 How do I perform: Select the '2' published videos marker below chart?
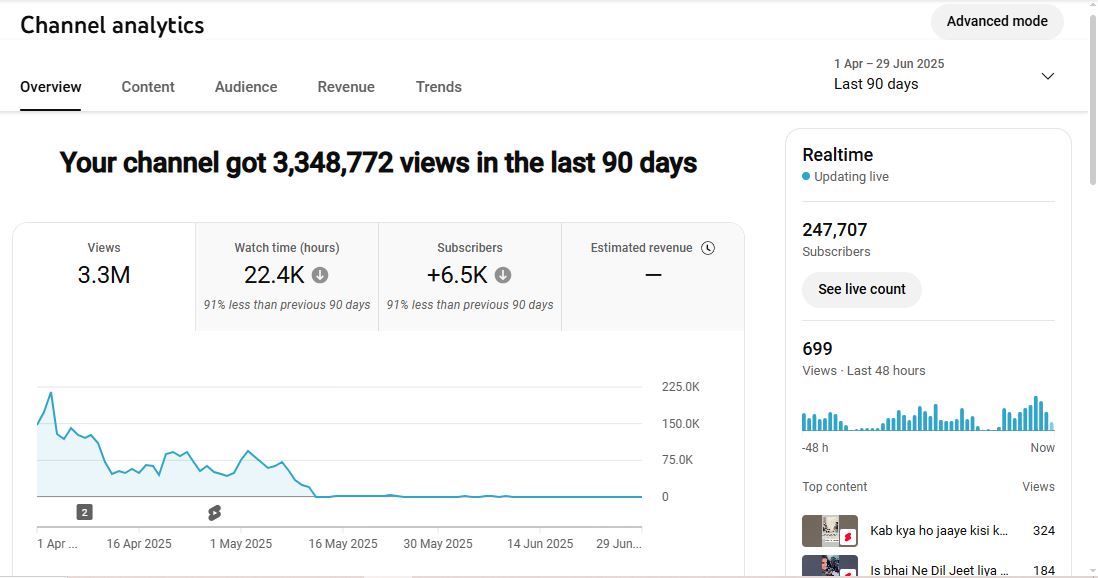(x=85, y=512)
